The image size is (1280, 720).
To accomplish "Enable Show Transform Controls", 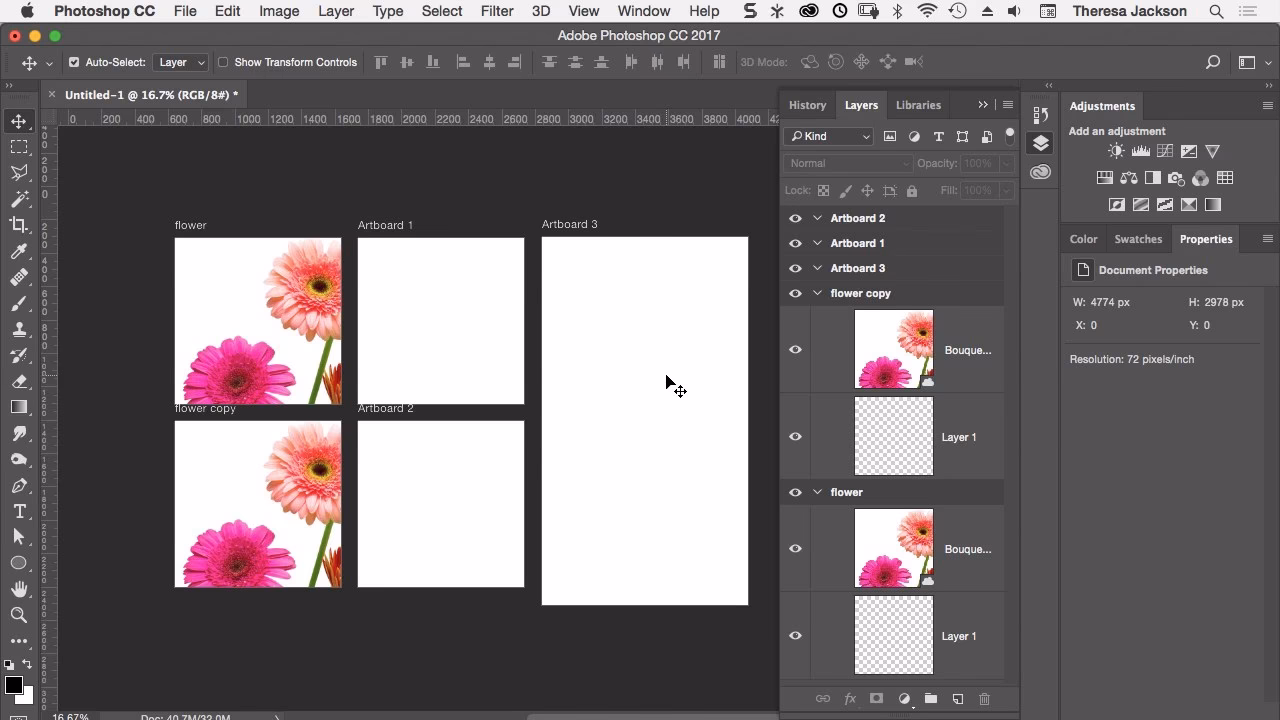I will [224, 61].
